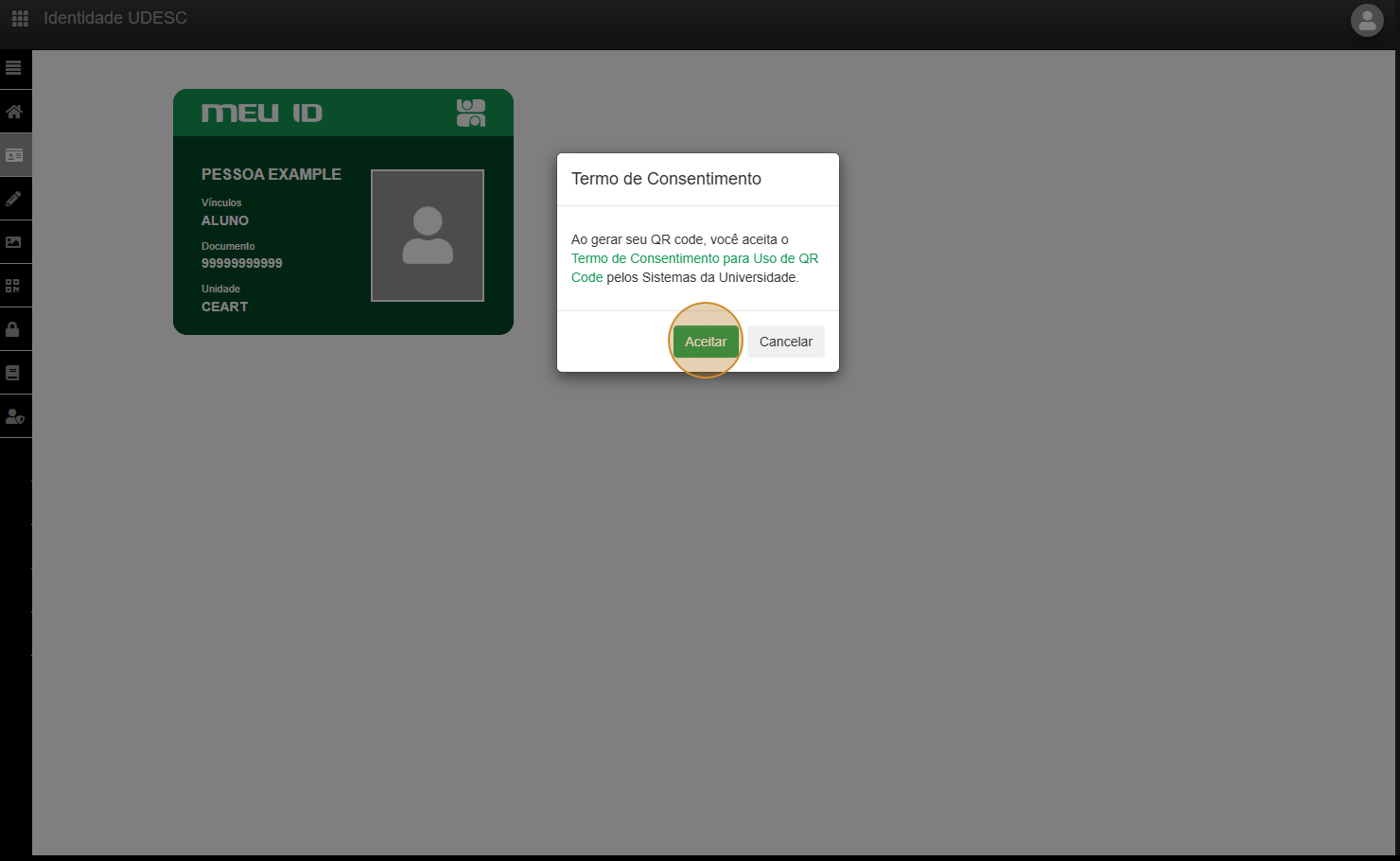1400x861 pixels.
Task: Open the user shield privacy sidebar icon
Action: tap(14, 416)
